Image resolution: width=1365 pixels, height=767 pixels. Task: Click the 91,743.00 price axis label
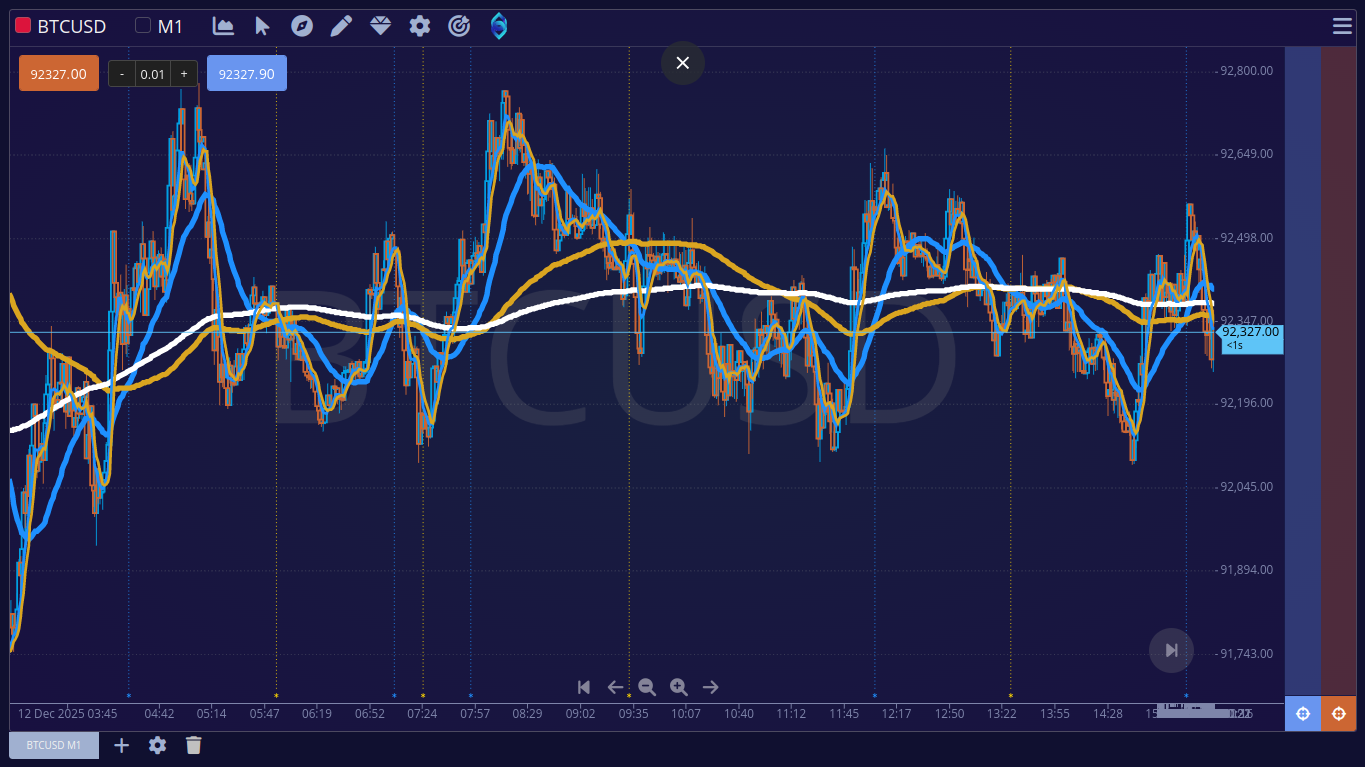[1246, 654]
